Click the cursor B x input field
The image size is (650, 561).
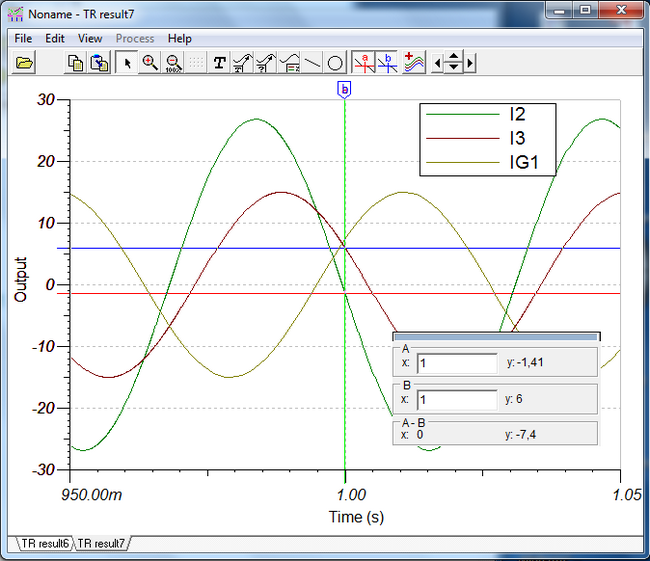point(456,399)
